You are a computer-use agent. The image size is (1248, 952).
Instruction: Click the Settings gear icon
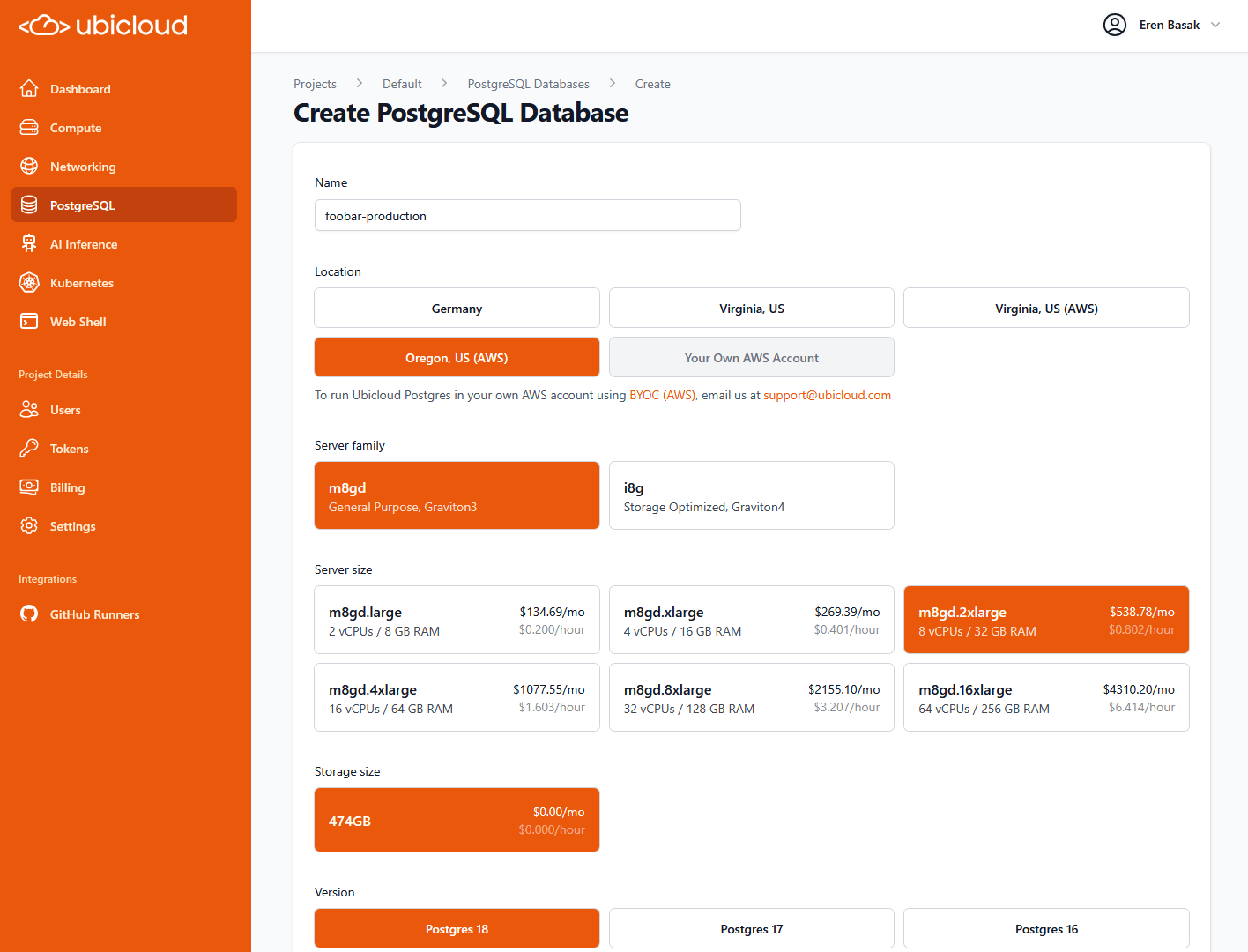[x=29, y=526]
